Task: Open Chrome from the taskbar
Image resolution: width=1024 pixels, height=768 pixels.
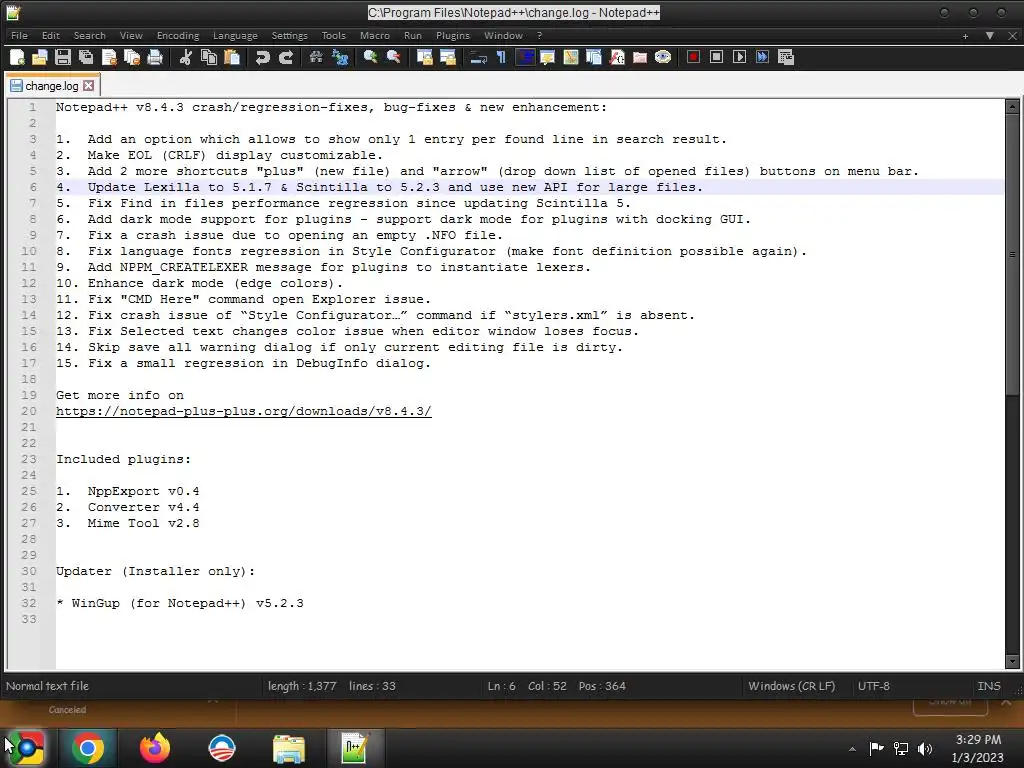Action: 88,748
